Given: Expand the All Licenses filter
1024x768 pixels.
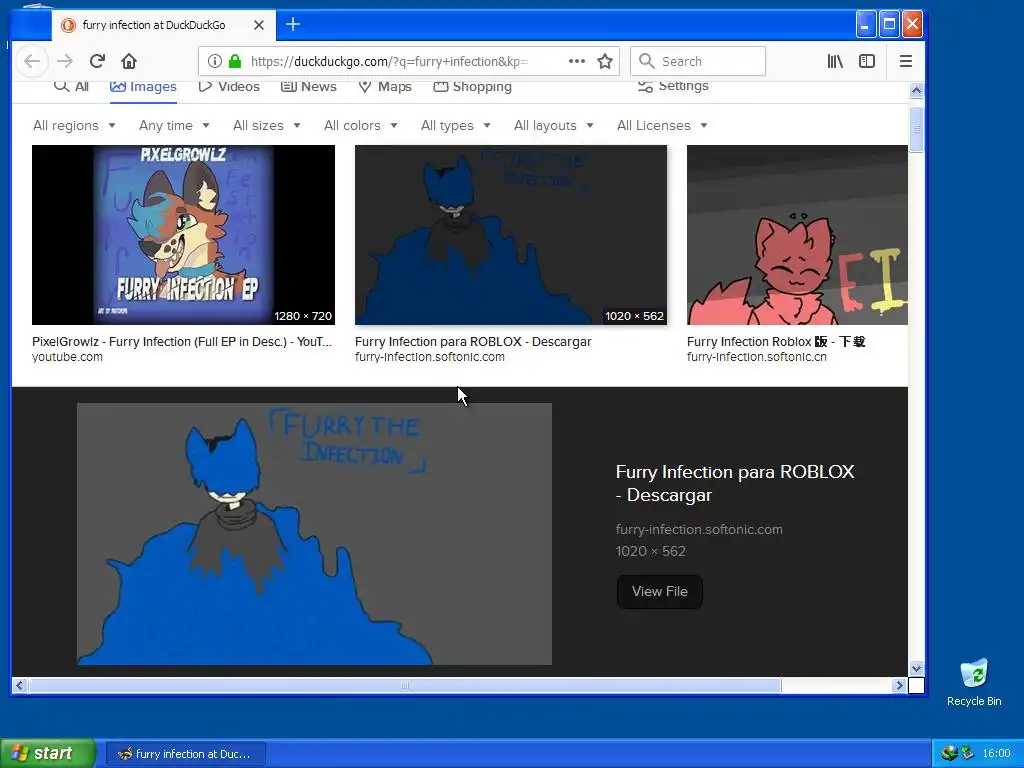Looking at the screenshot, I should click(x=662, y=125).
